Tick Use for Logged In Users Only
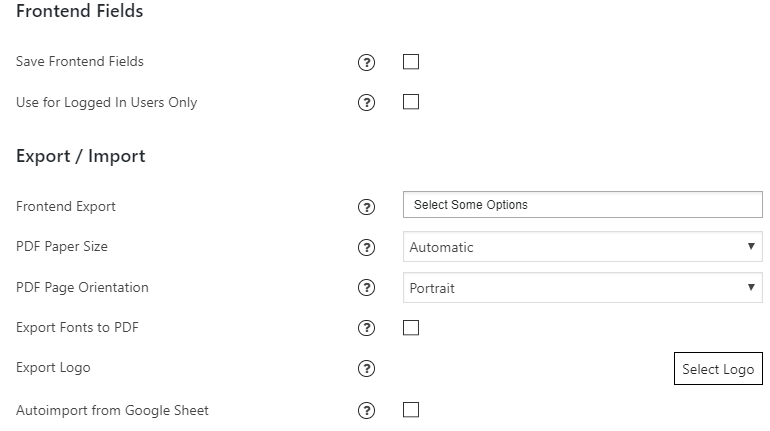Screen dimensions: 770x431 (x=411, y=102)
